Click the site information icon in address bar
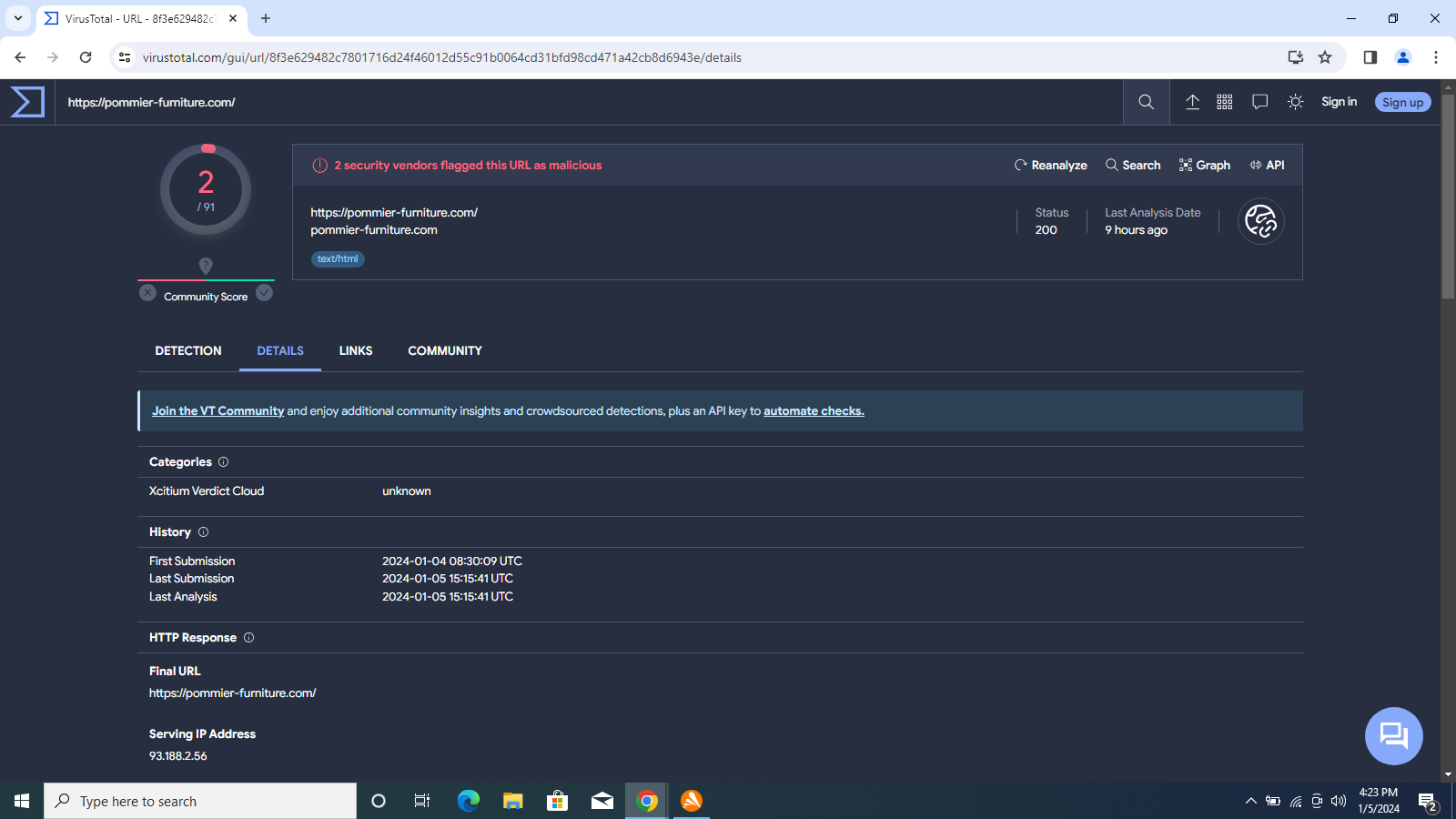 125,57
